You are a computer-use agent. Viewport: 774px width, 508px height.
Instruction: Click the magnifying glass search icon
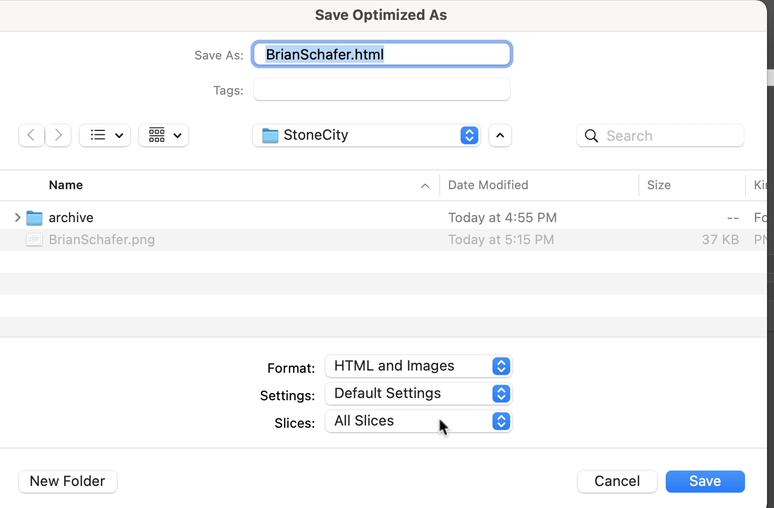point(591,136)
